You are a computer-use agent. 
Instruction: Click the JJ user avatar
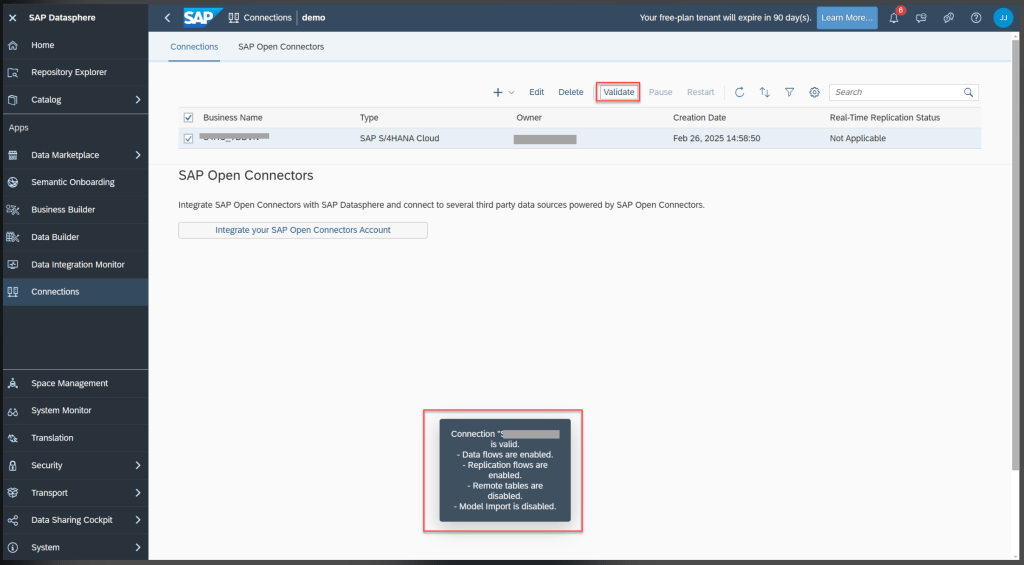click(1003, 18)
